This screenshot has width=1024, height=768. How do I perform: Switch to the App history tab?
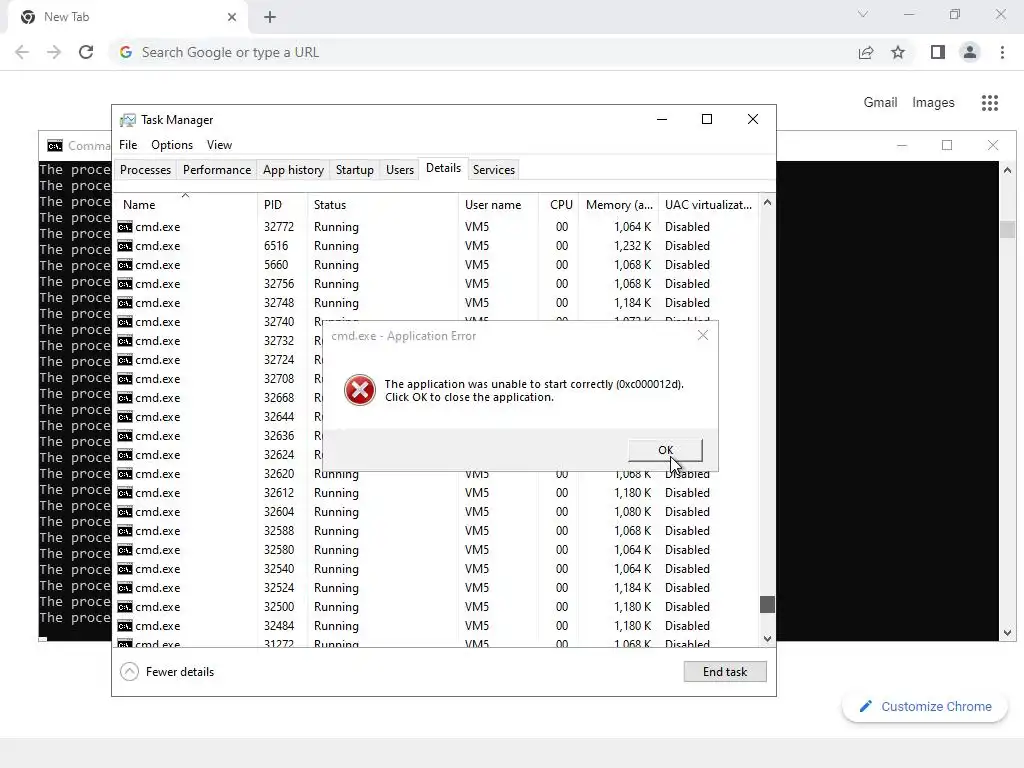[293, 170]
